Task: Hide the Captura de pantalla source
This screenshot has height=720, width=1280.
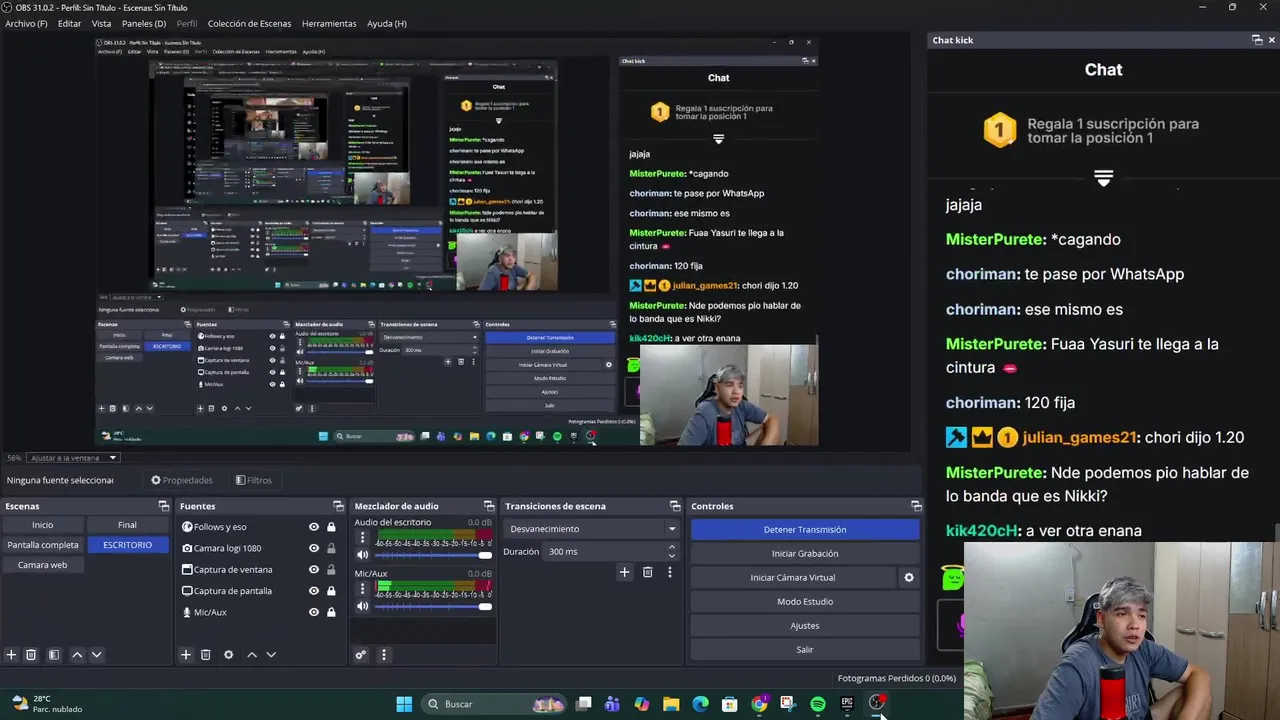Action: [314, 590]
